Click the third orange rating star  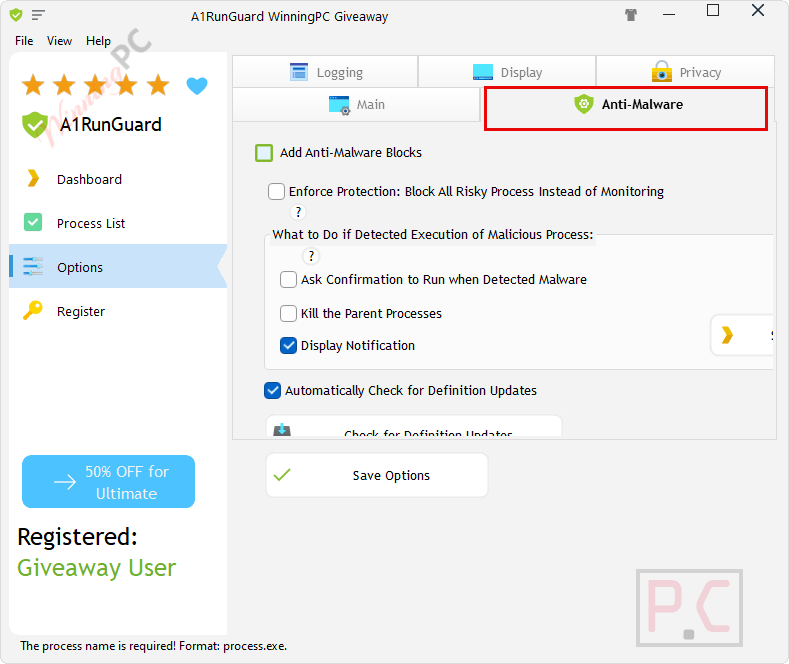click(96, 85)
